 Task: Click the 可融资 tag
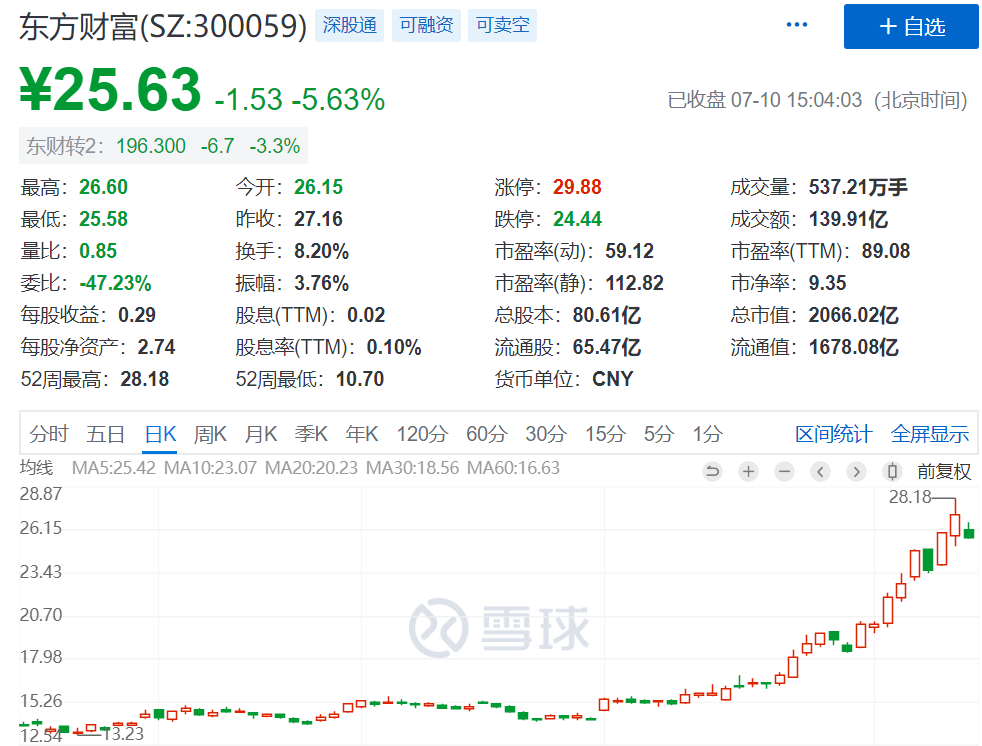point(426,25)
